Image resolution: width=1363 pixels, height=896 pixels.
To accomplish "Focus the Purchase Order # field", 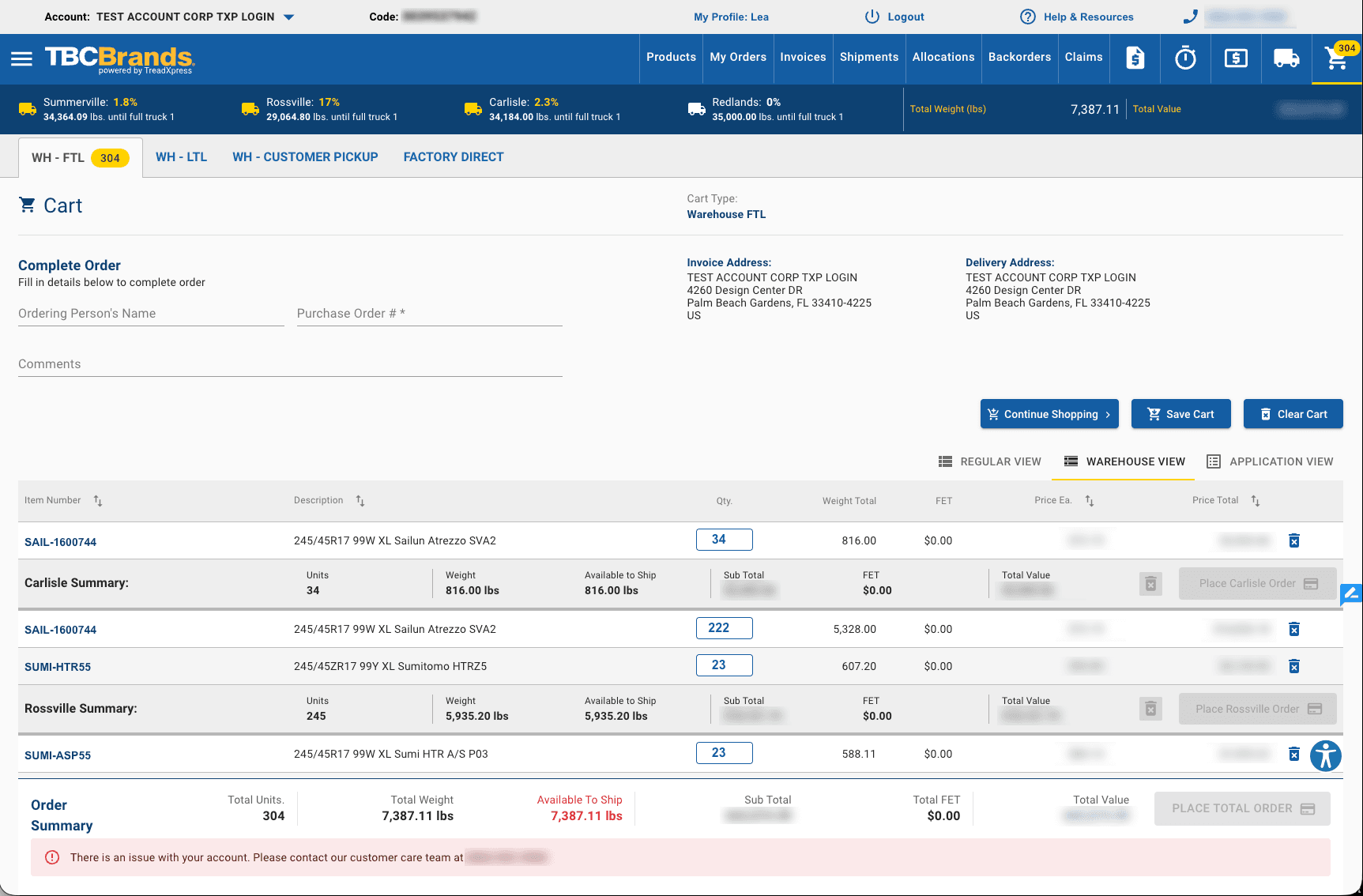I will (x=430, y=314).
